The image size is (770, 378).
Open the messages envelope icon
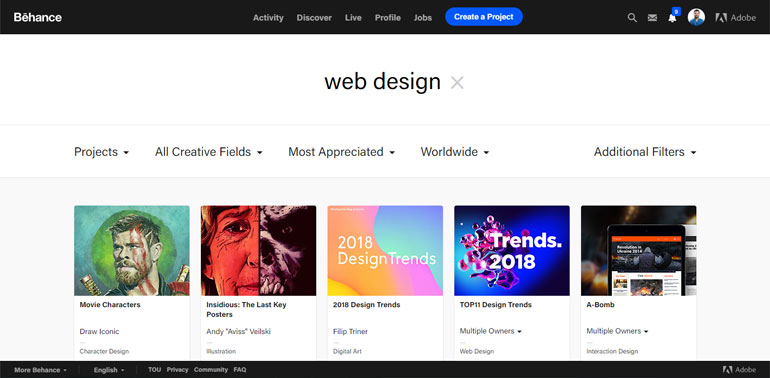tap(652, 18)
